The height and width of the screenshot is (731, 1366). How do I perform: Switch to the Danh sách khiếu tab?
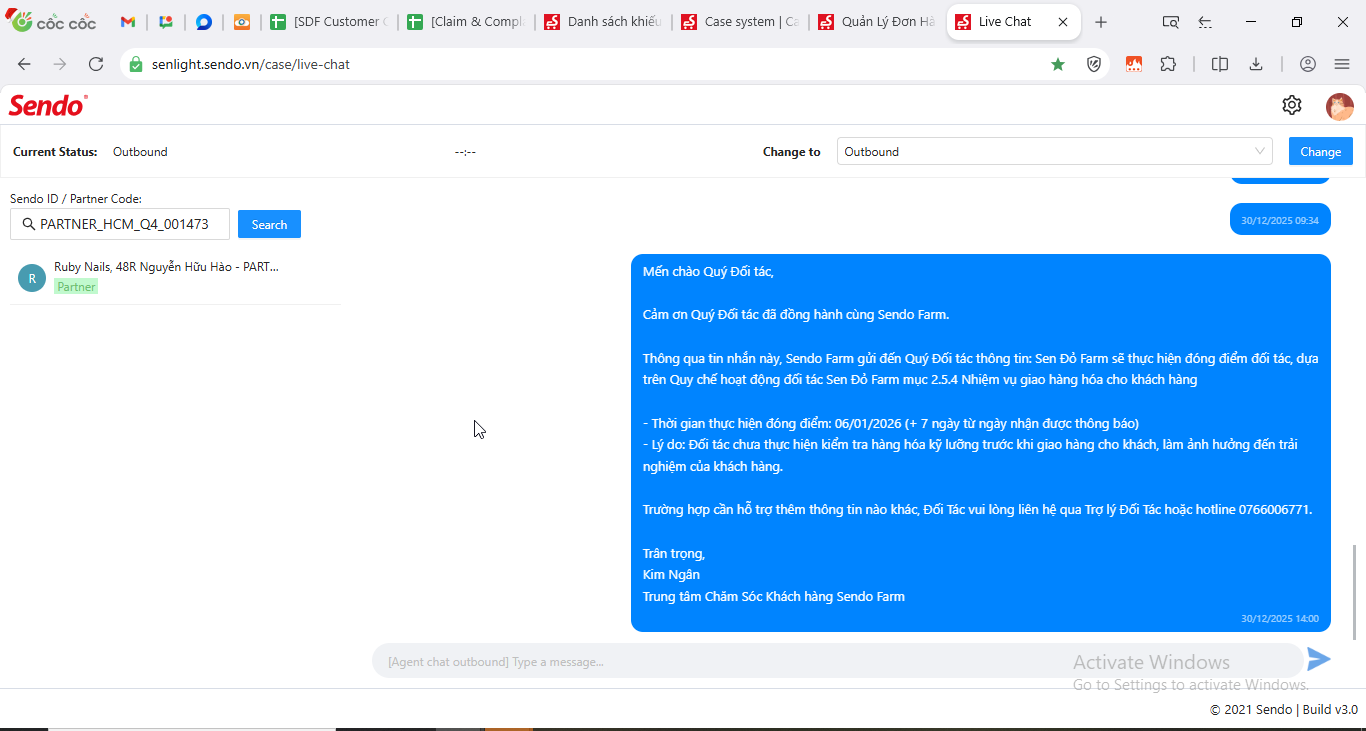[x=602, y=22]
